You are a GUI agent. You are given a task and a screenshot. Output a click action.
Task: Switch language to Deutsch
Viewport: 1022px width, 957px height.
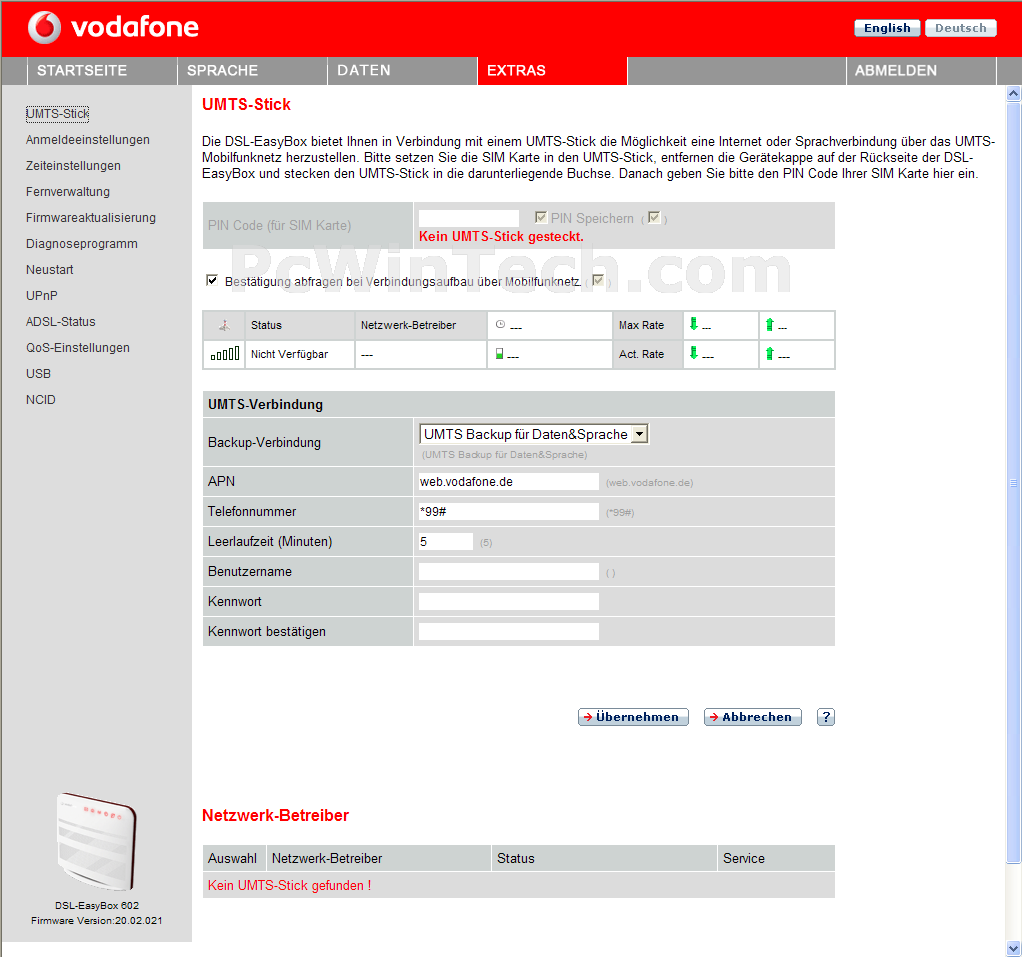[961, 28]
